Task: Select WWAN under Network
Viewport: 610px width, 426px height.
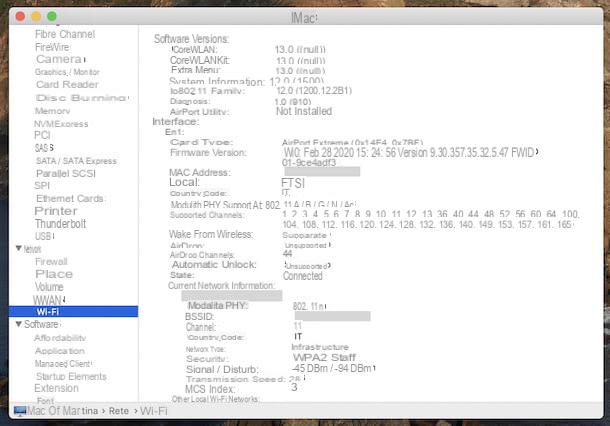Action: coord(47,300)
